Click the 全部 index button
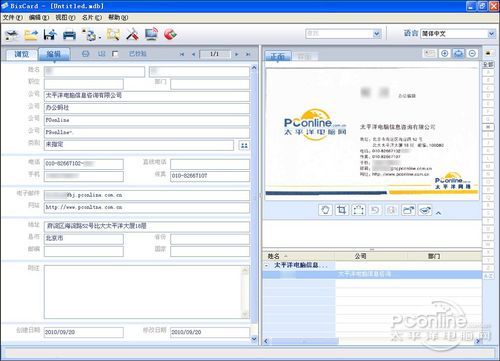The image size is (500, 361). (x=488, y=65)
